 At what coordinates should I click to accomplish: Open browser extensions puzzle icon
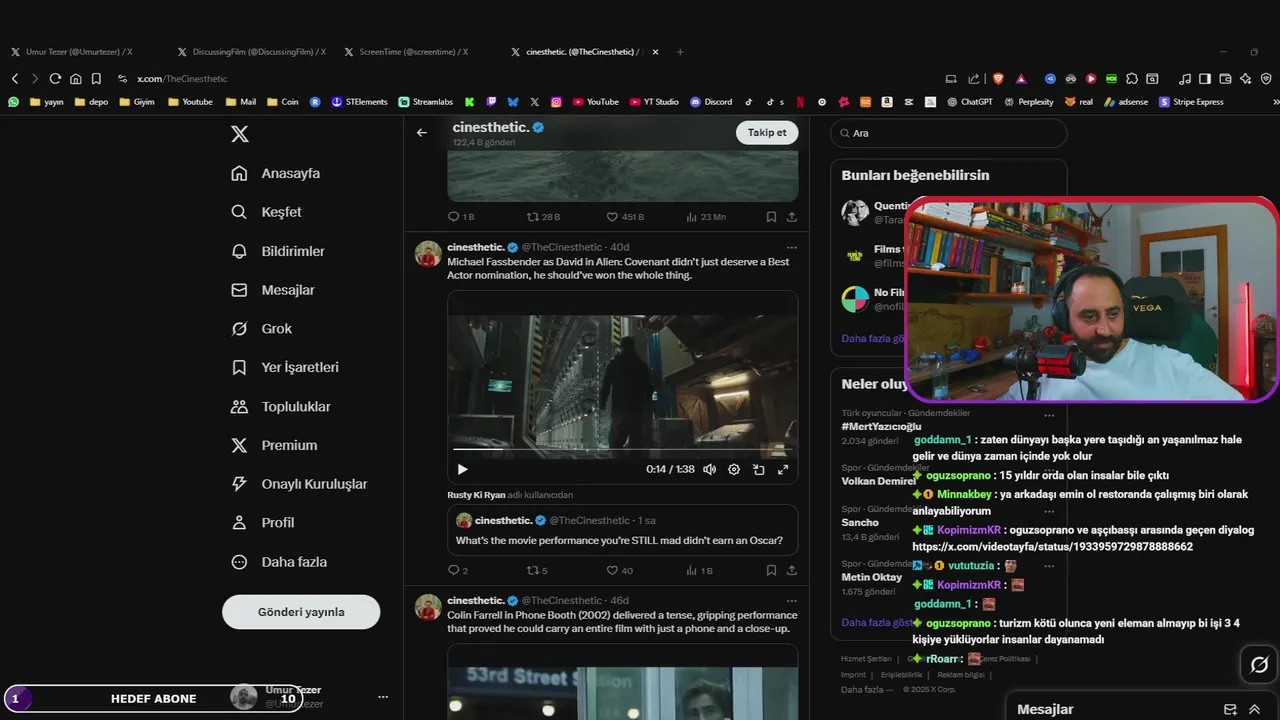[x=1132, y=78]
